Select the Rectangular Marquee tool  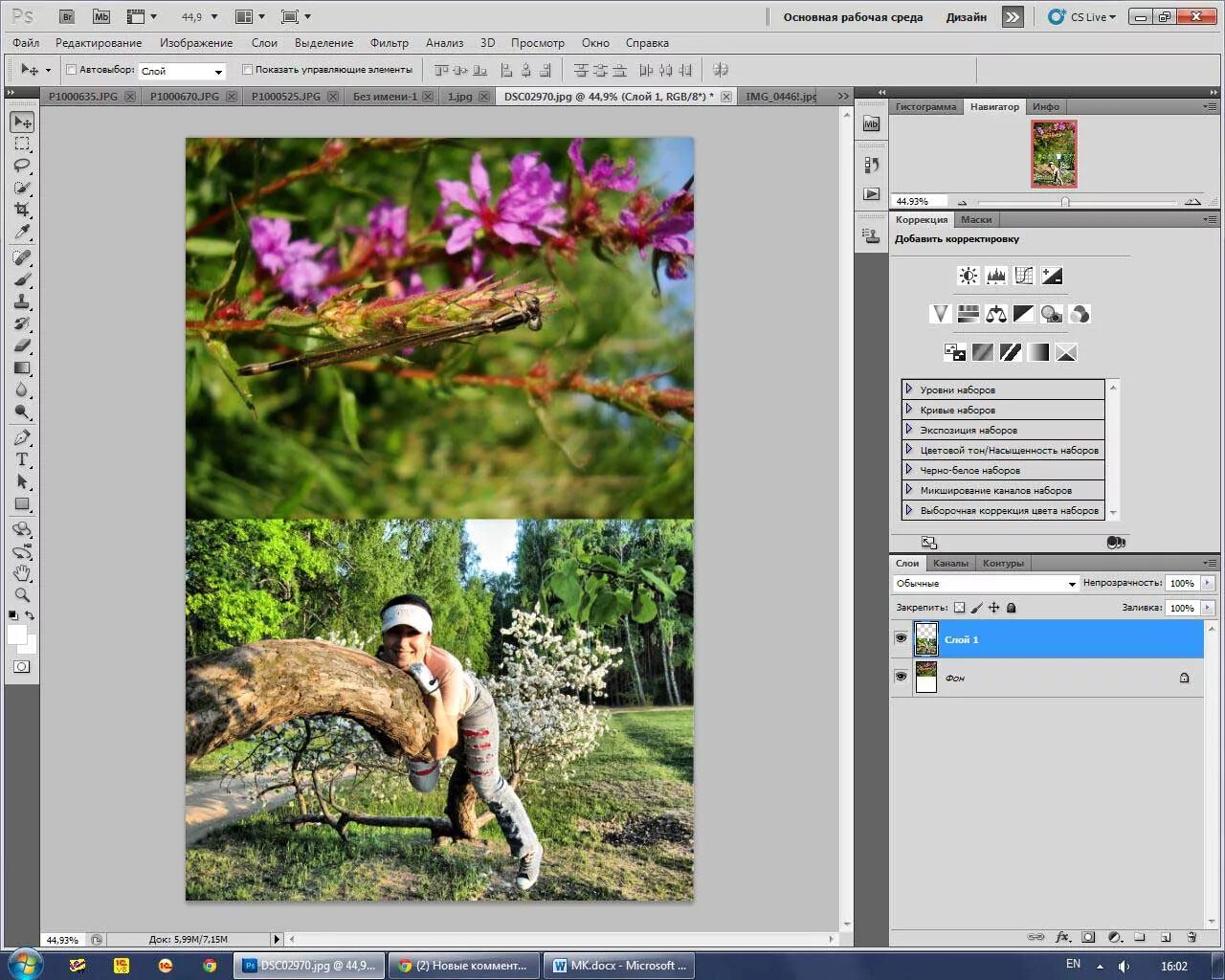click(x=22, y=145)
